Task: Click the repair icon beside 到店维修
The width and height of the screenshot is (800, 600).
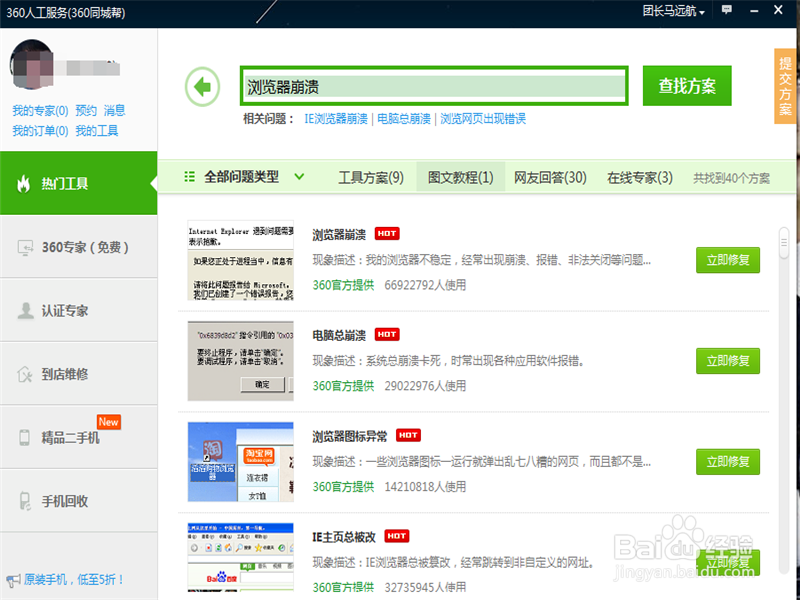Action: coord(24,374)
